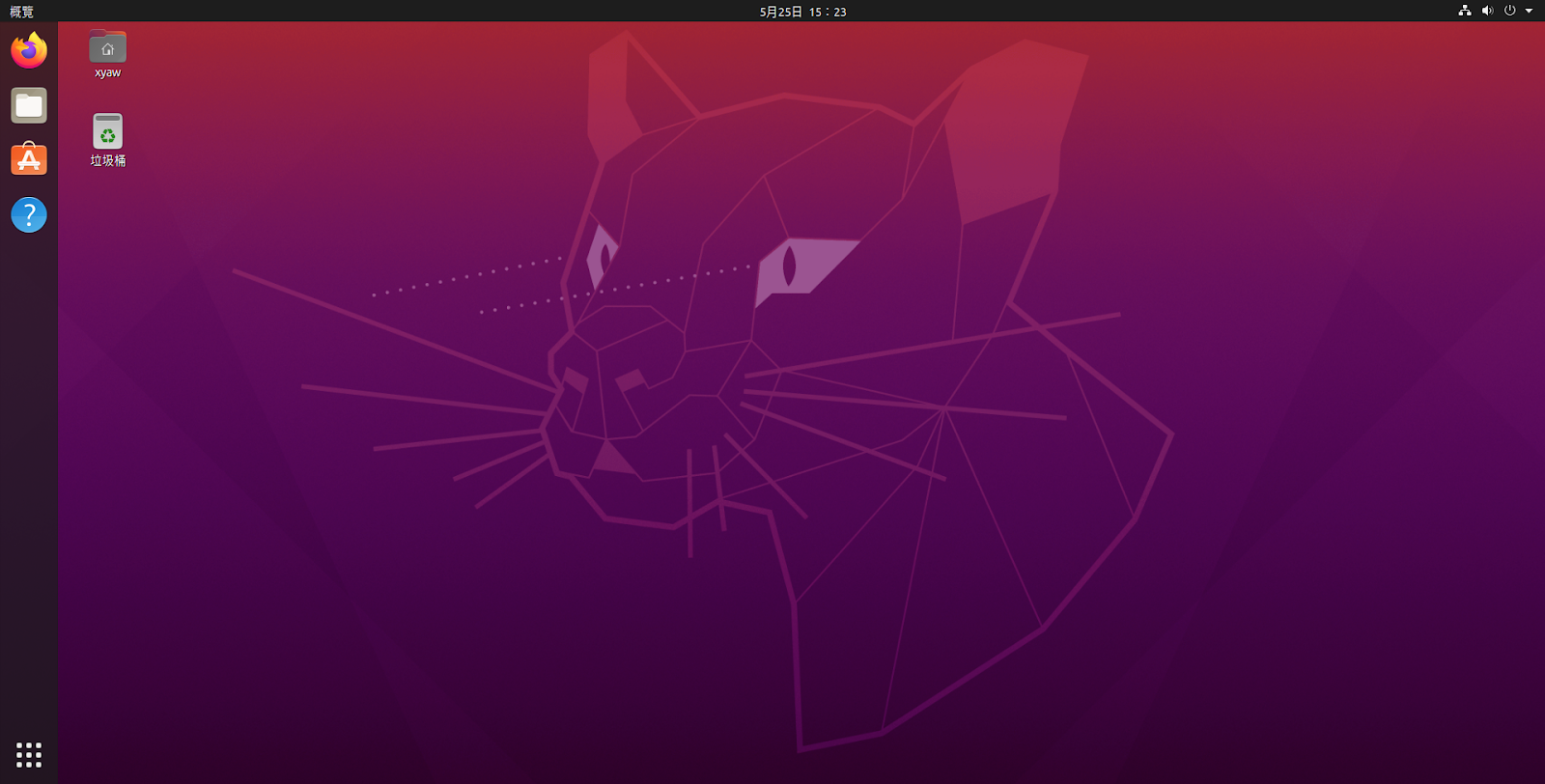Image resolution: width=1545 pixels, height=784 pixels.
Task: Click the xyaw folder label
Action: tap(107, 72)
